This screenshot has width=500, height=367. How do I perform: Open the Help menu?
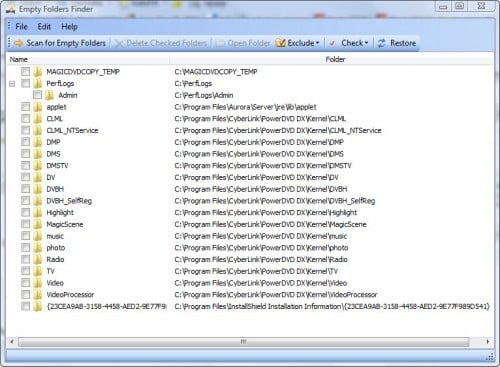click(69, 27)
